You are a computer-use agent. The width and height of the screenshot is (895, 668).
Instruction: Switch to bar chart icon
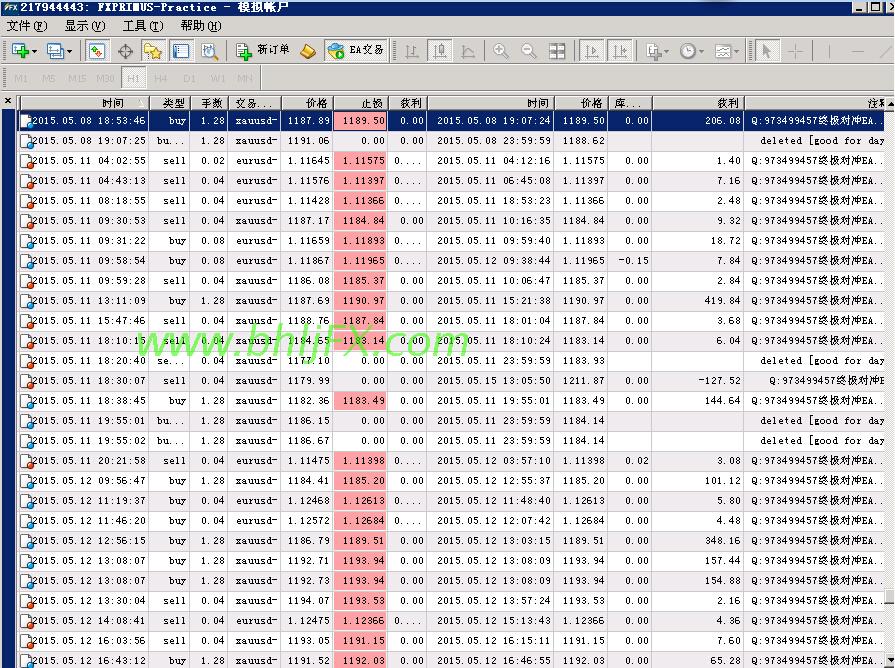point(411,51)
